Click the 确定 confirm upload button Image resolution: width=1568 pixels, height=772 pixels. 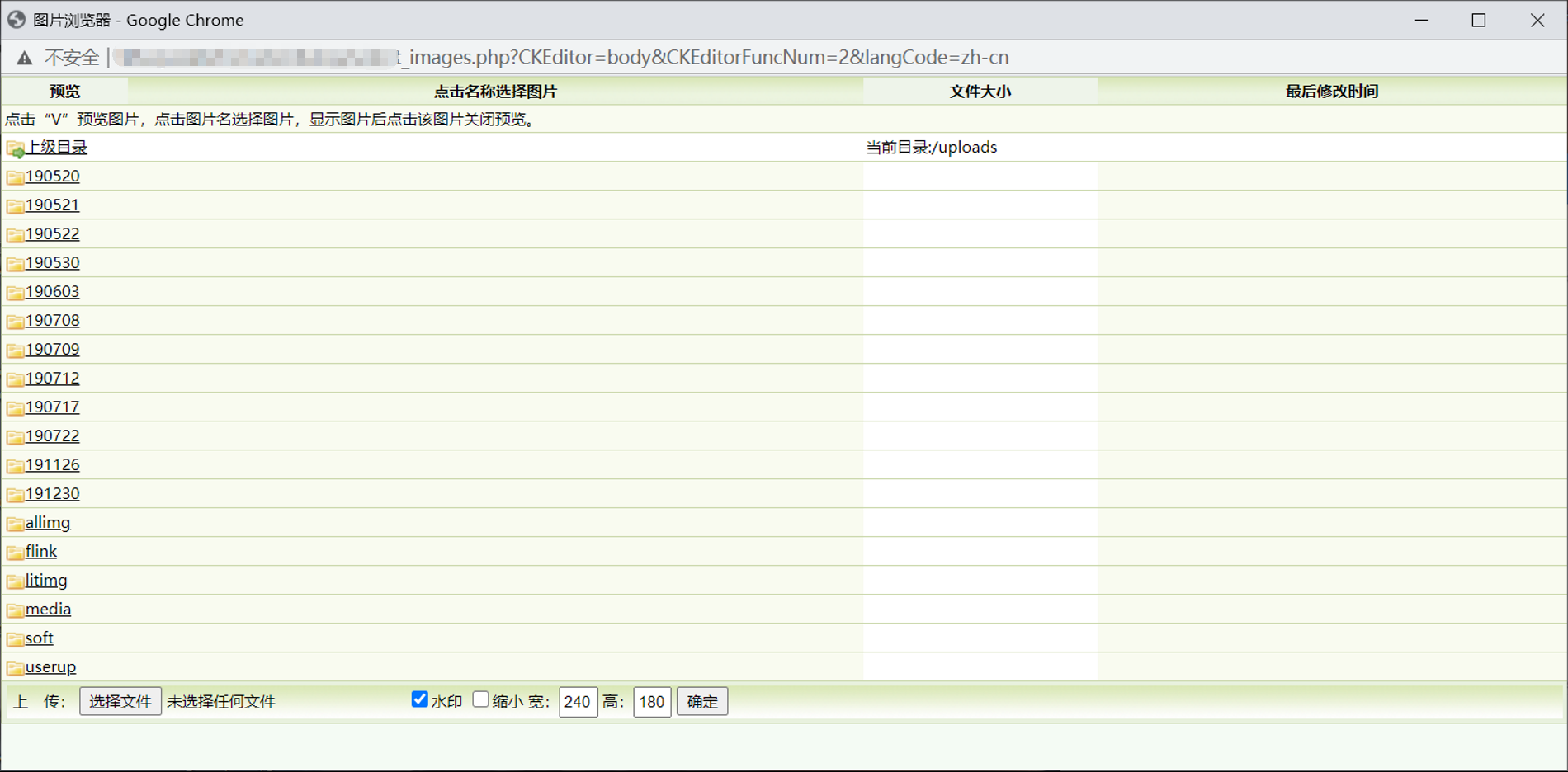click(x=702, y=701)
